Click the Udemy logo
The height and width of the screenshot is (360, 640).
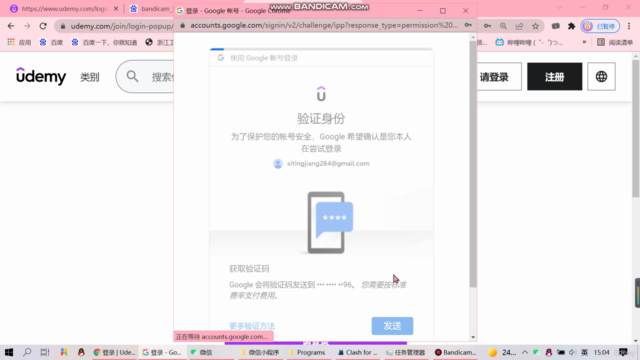pos(41,76)
